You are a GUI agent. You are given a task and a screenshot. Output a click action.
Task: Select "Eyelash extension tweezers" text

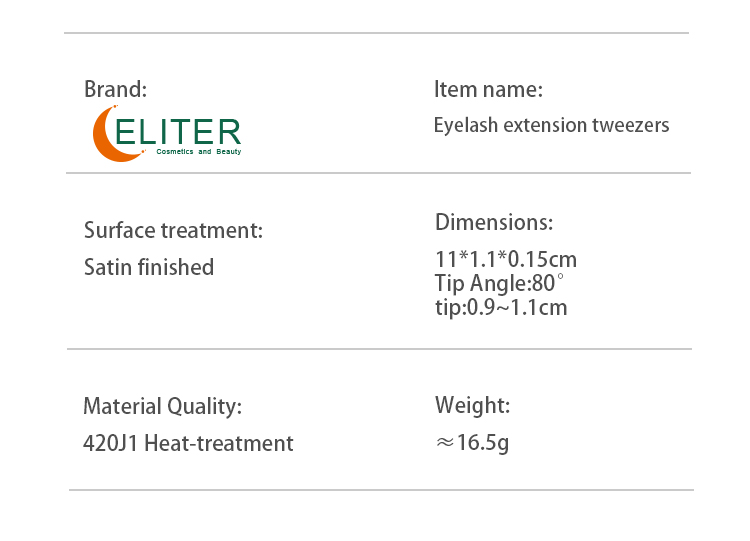551,125
